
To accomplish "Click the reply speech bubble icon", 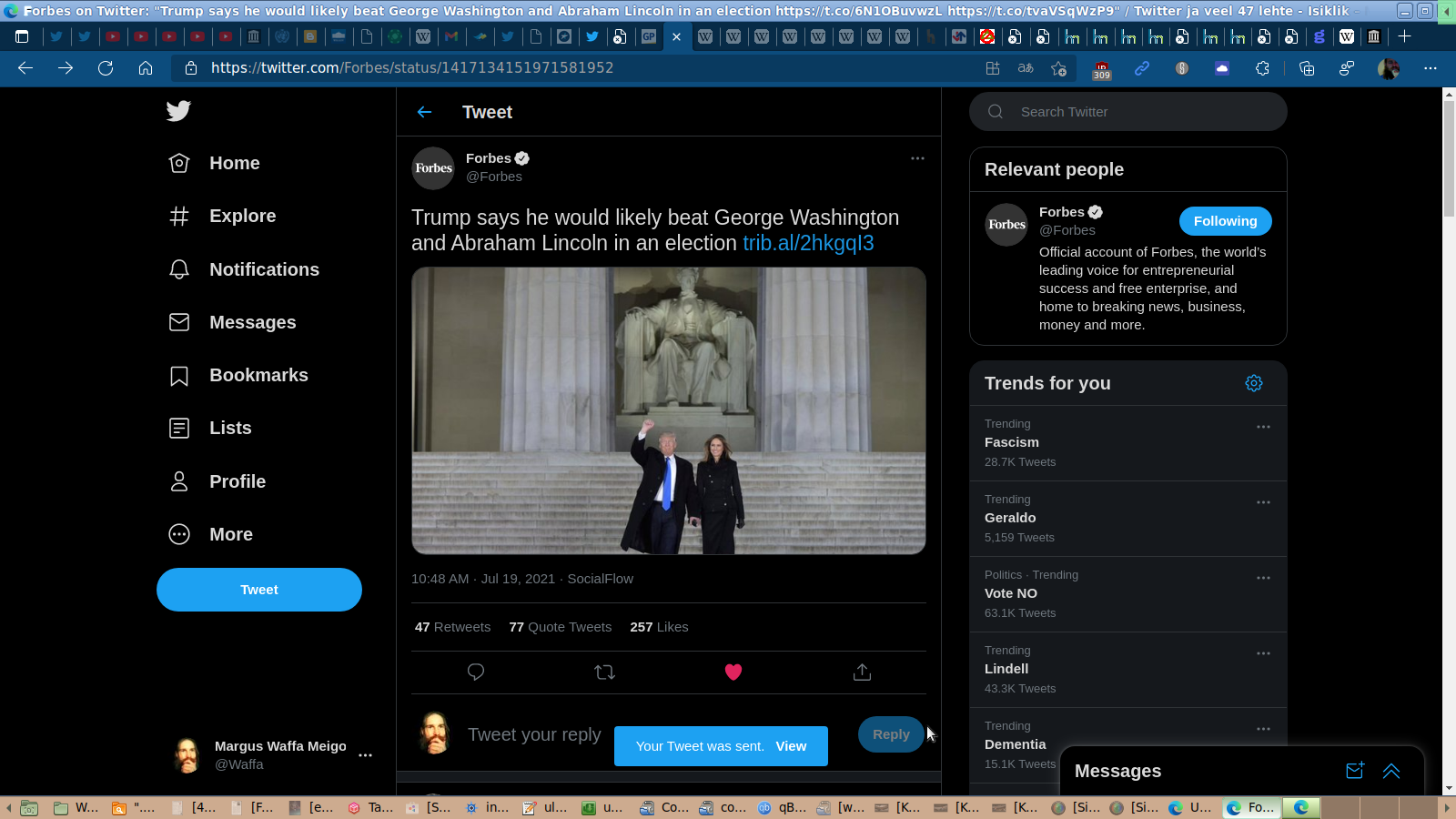I will pyautogui.click(x=476, y=672).
